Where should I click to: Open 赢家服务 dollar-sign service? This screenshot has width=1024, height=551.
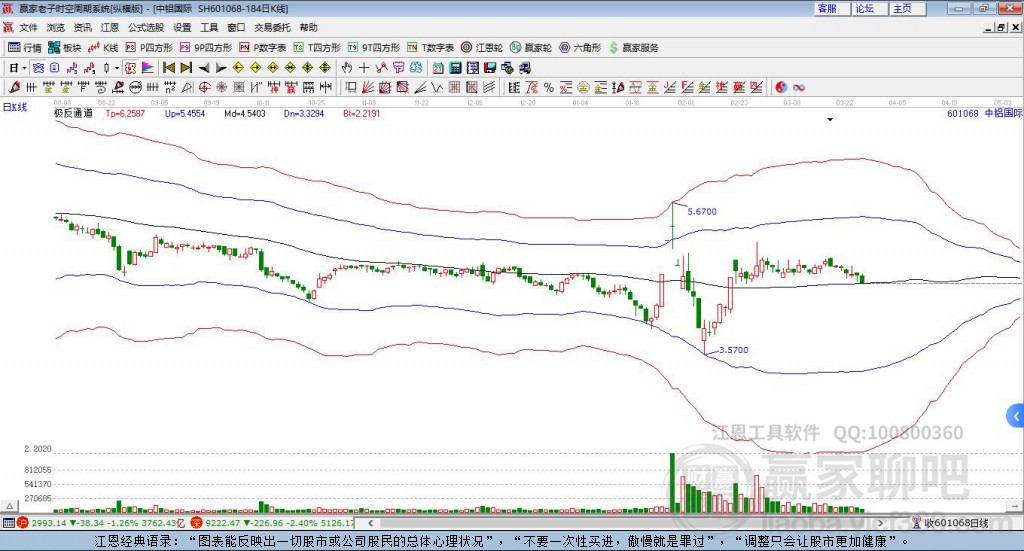[x=633, y=48]
